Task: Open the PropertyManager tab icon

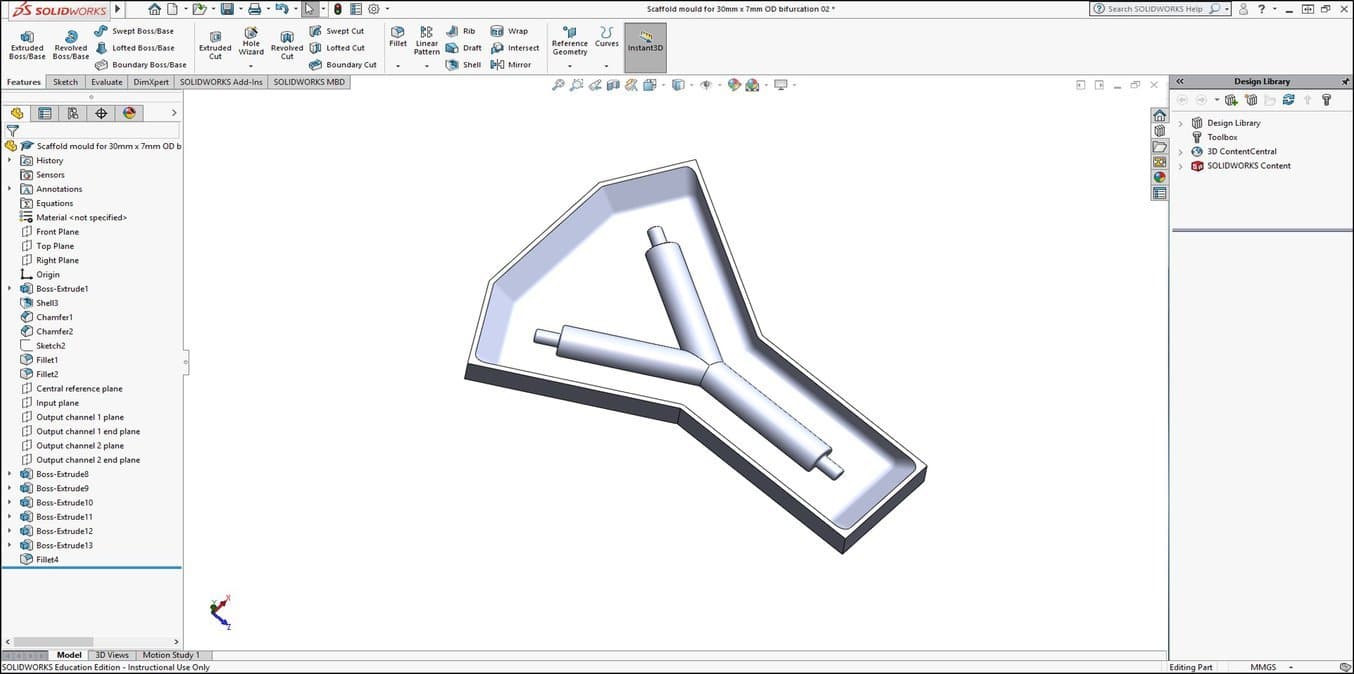Action: [45, 113]
